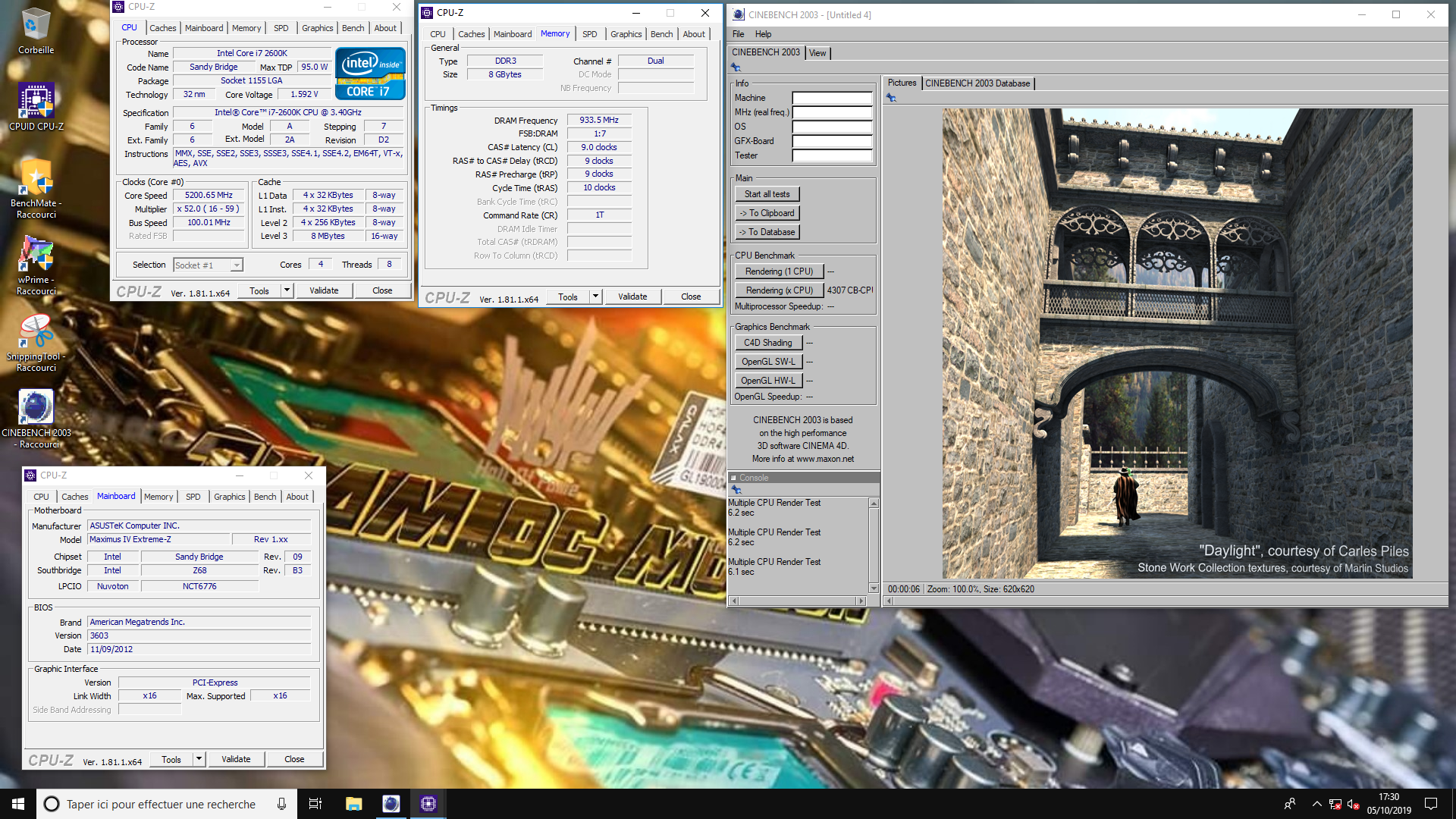Click pin icon under Pictures tab
This screenshot has width=1456, height=819.
tap(891, 98)
